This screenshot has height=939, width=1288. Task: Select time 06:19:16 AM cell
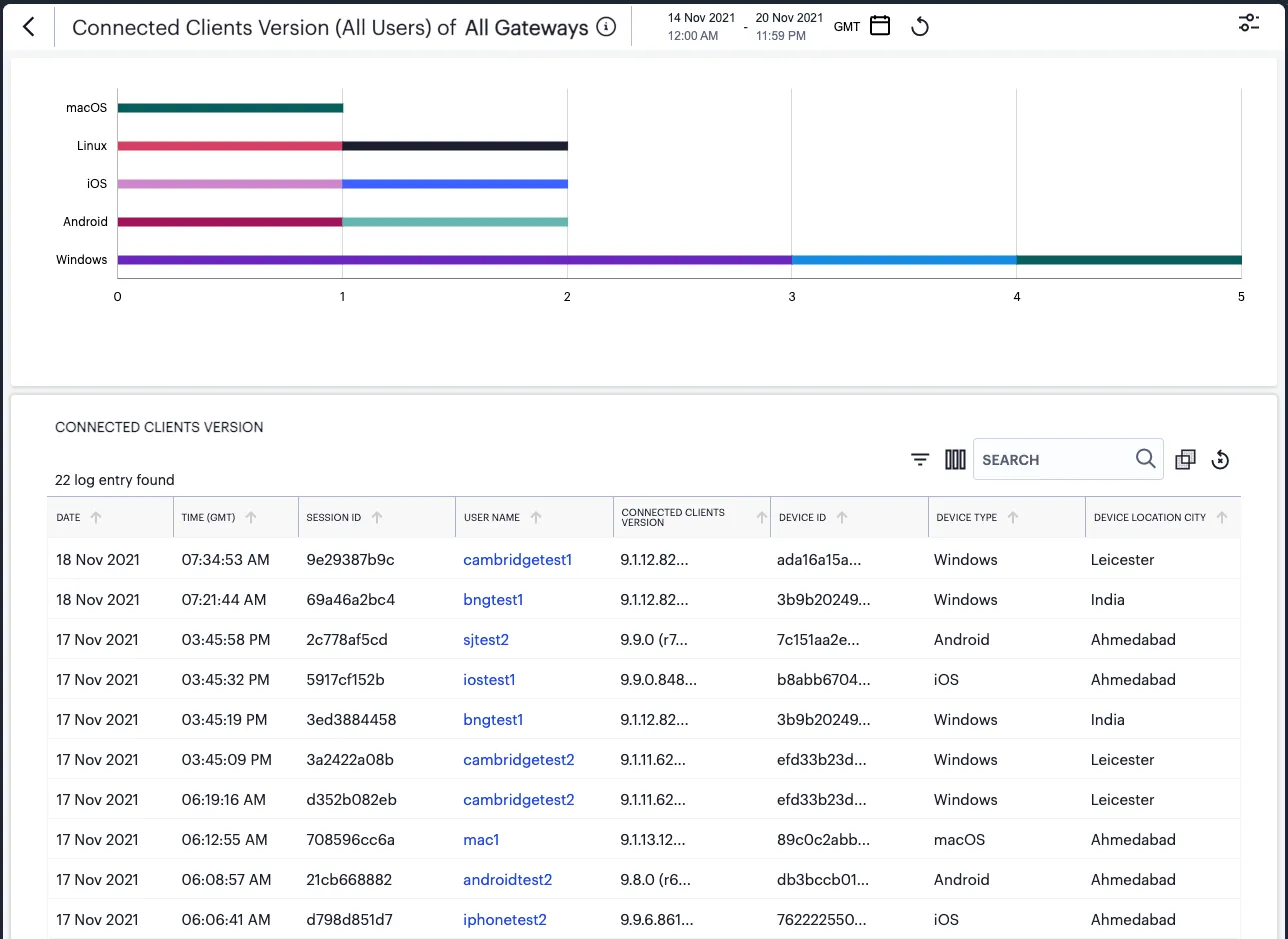pos(224,800)
